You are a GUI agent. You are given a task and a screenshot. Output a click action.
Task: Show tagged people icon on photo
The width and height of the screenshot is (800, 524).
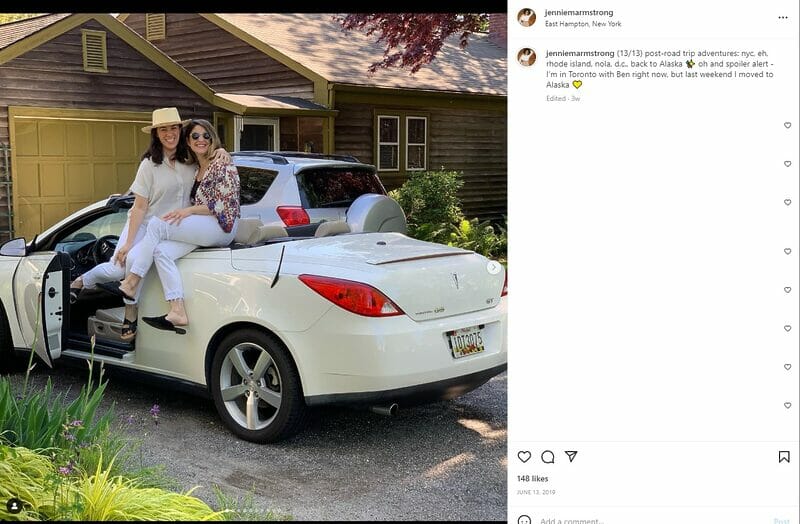(14, 506)
